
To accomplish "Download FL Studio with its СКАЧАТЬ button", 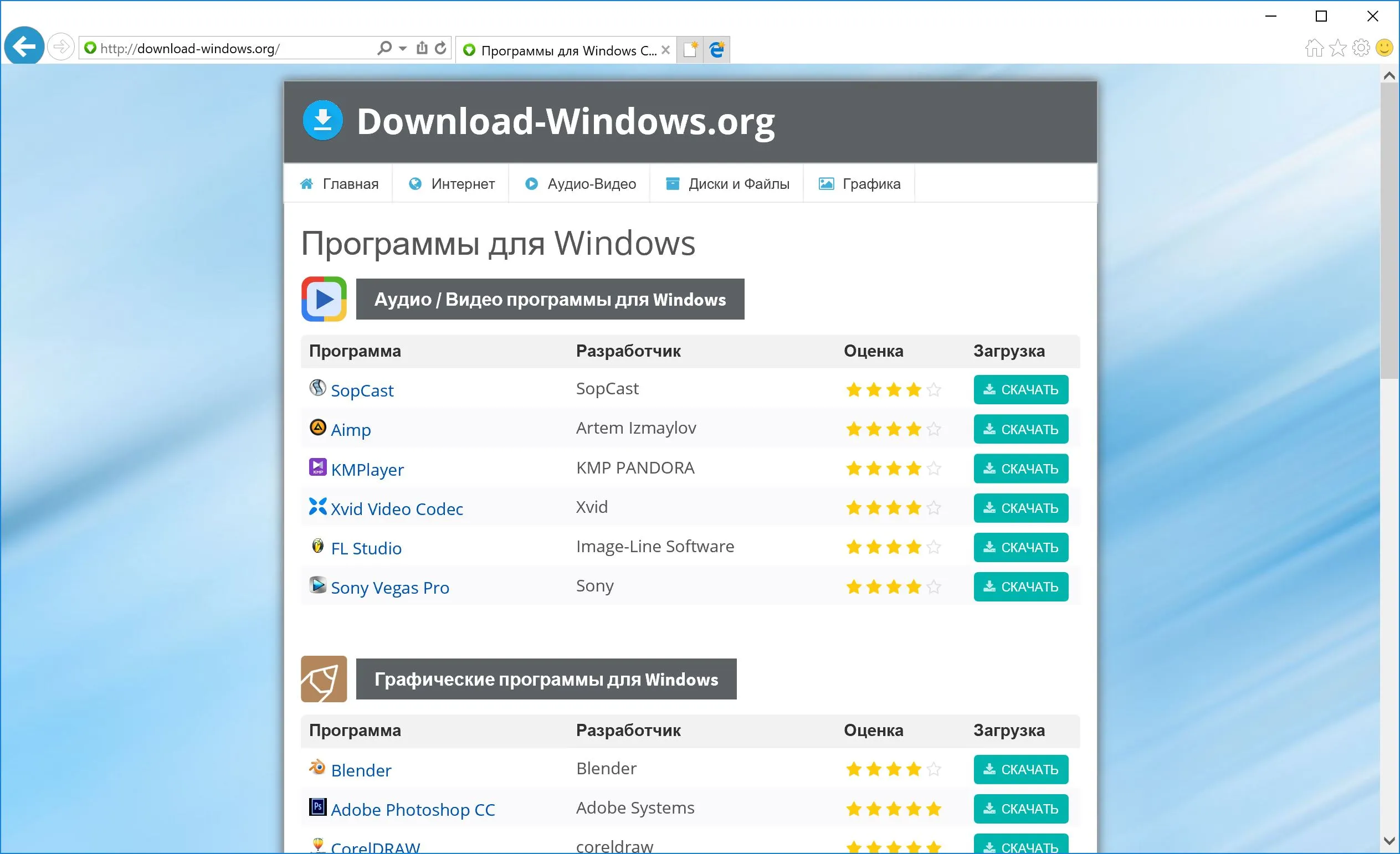I will (1021, 547).
